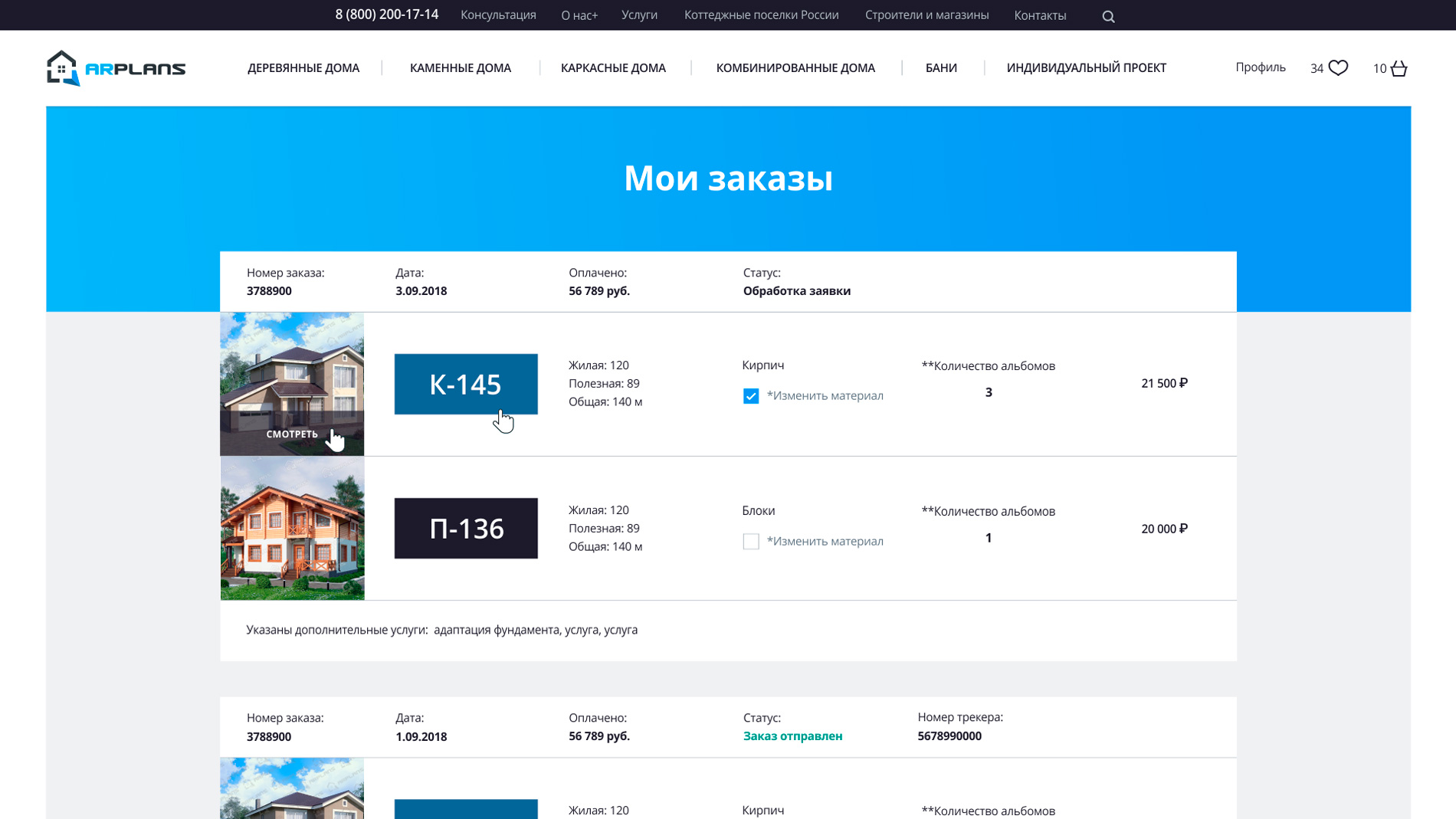The height and width of the screenshot is (819, 1456).
Task: Open the Бани category
Action: [x=941, y=68]
